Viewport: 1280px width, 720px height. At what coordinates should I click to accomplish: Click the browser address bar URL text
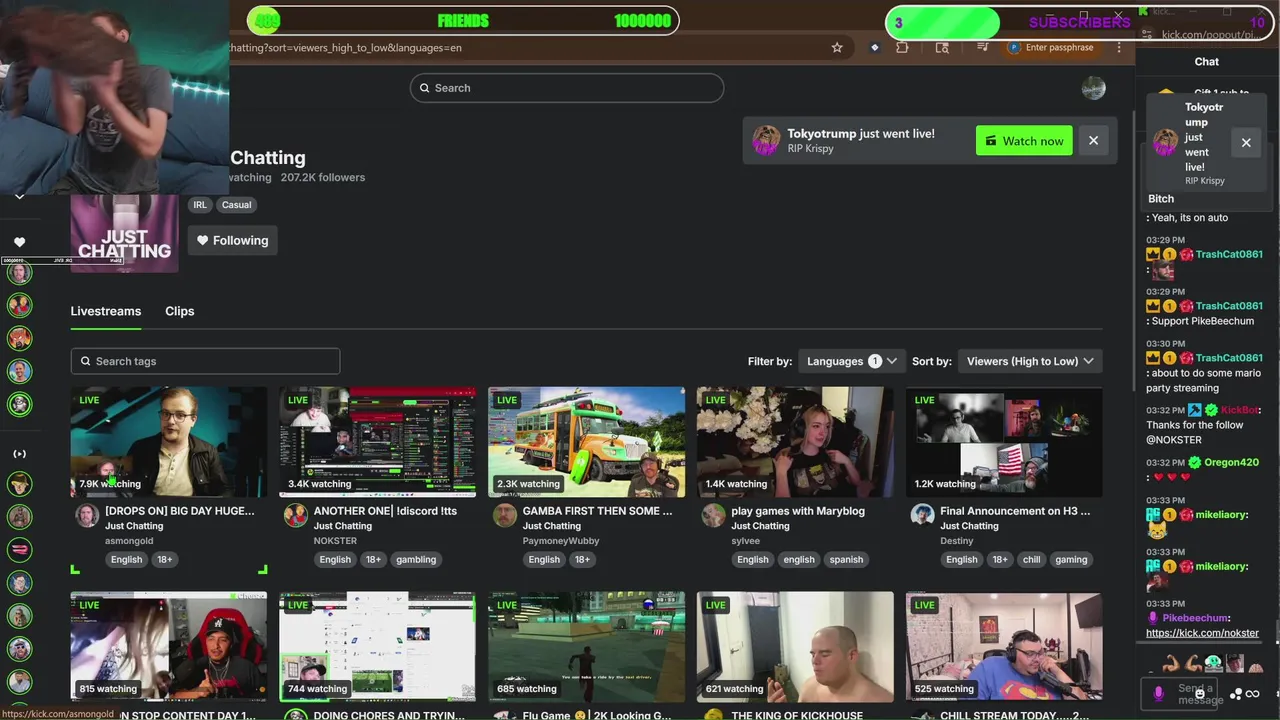[345, 47]
